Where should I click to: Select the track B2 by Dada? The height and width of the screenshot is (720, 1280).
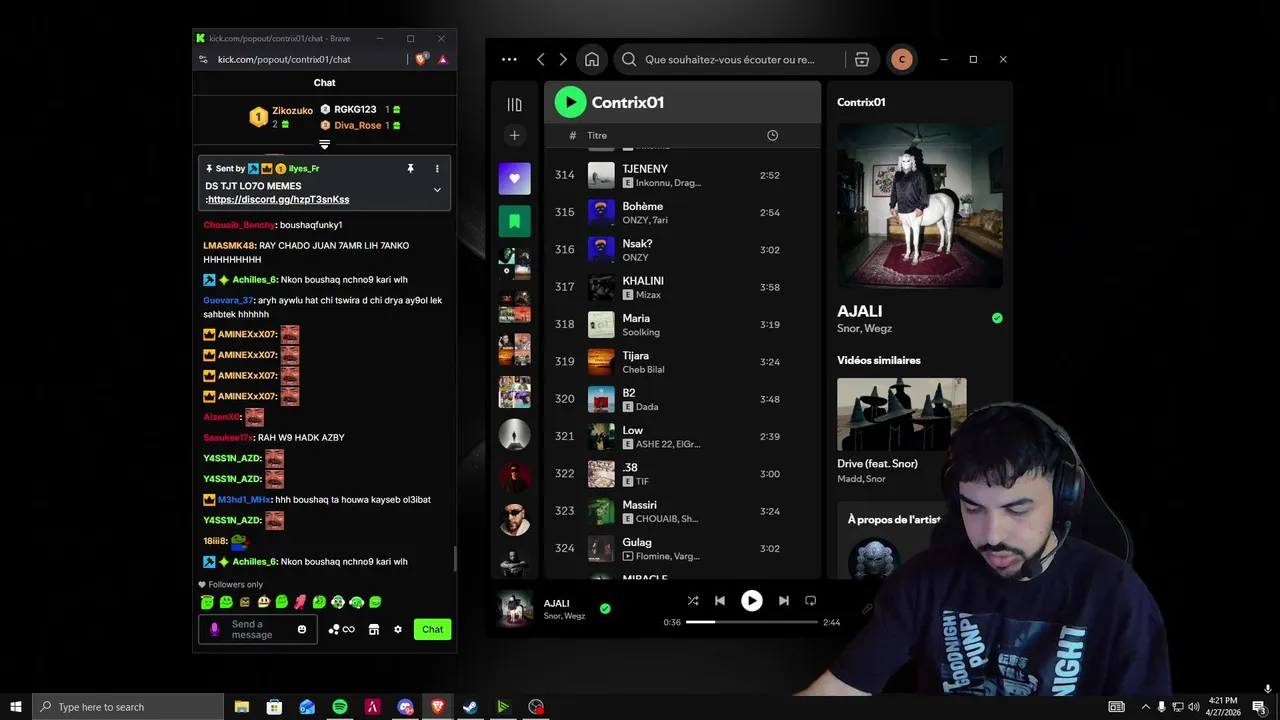(682, 399)
